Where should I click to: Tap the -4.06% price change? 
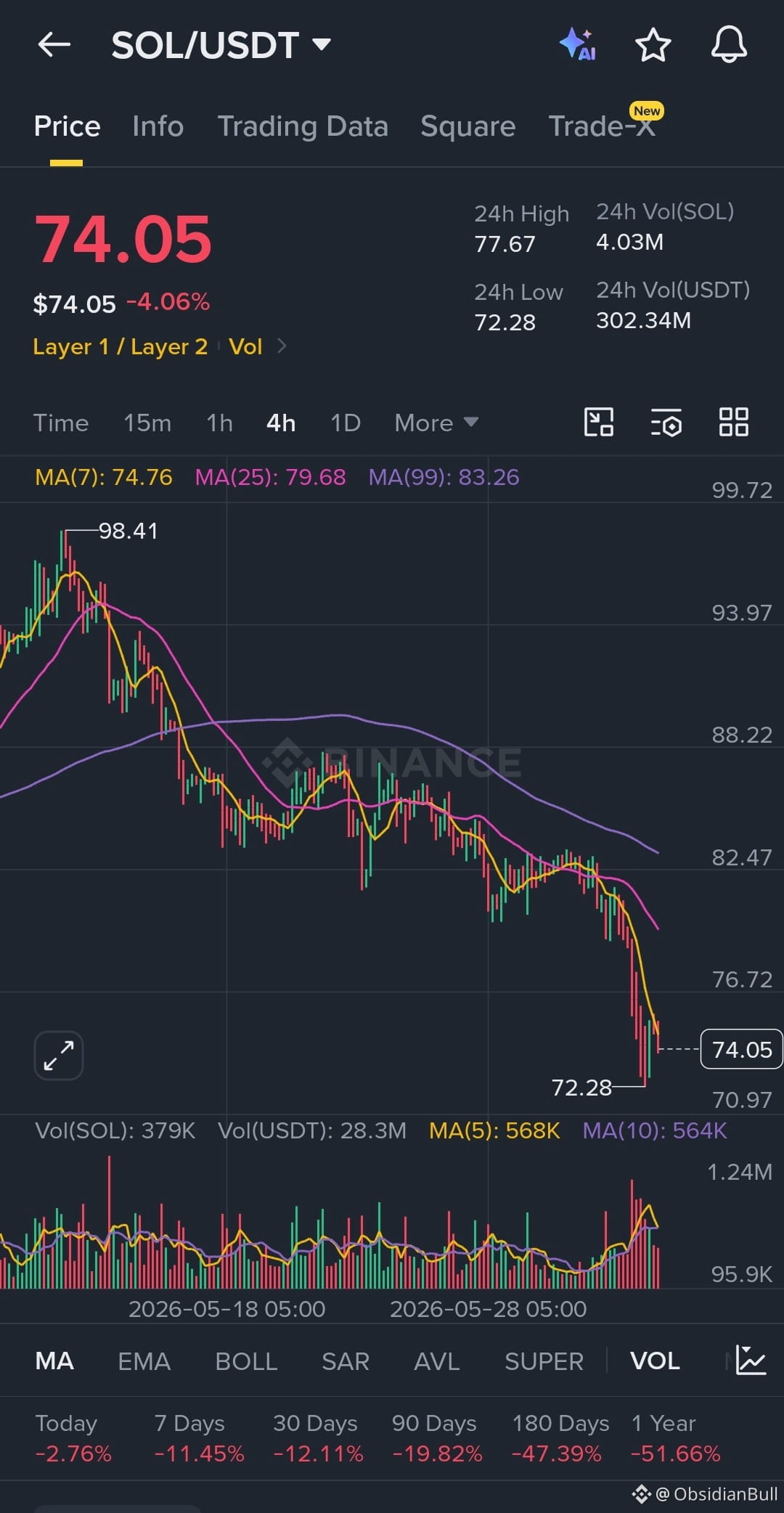click(168, 302)
